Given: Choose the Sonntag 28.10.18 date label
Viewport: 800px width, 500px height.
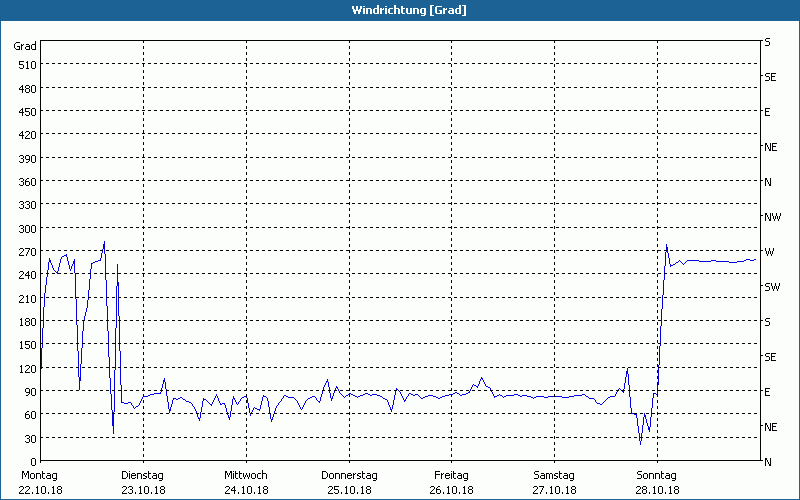Looking at the screenshot, I should 657,482.
